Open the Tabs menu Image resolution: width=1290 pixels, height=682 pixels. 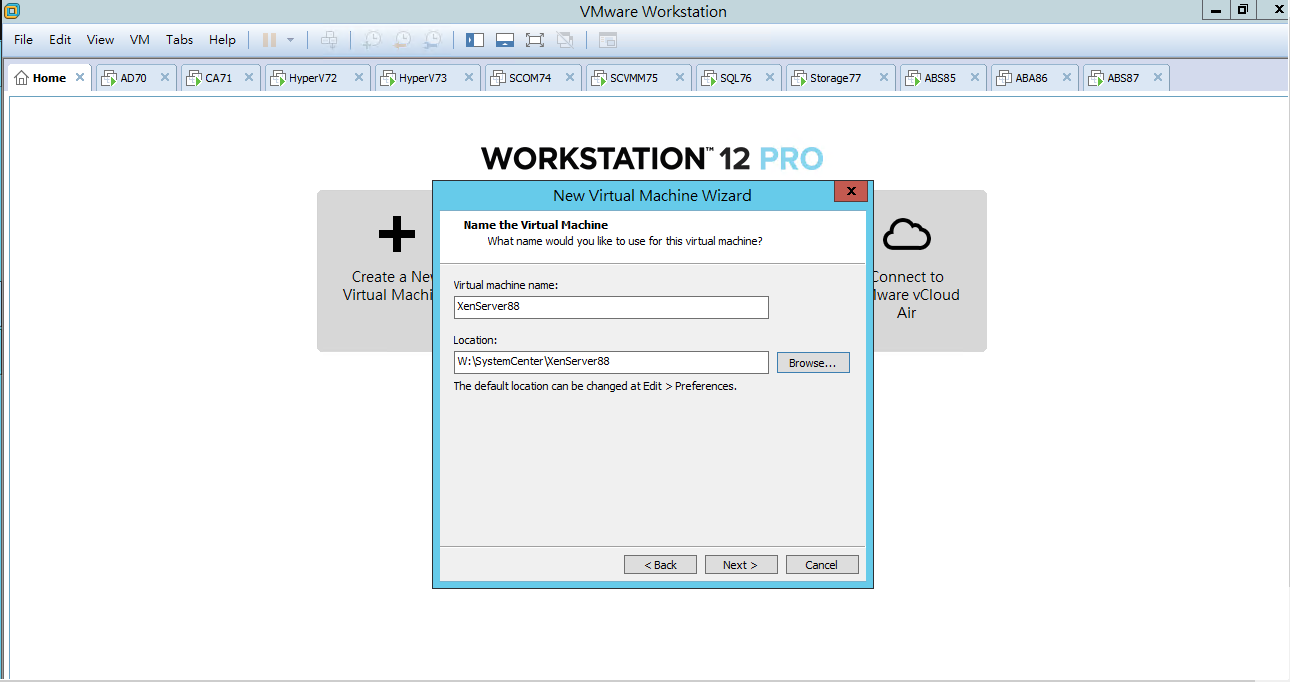point(180,40)
